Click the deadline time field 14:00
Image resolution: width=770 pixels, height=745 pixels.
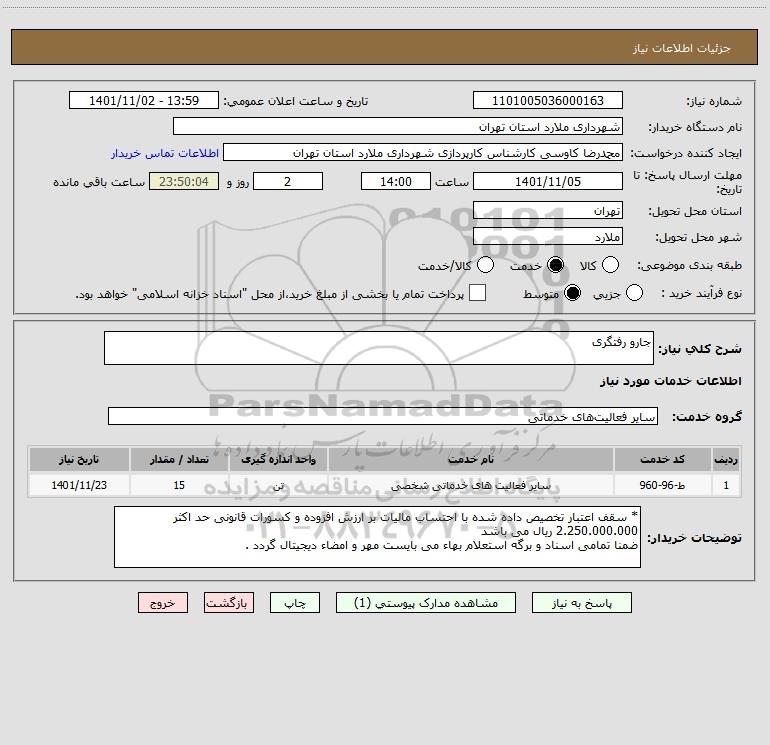(x=396, y=181)
